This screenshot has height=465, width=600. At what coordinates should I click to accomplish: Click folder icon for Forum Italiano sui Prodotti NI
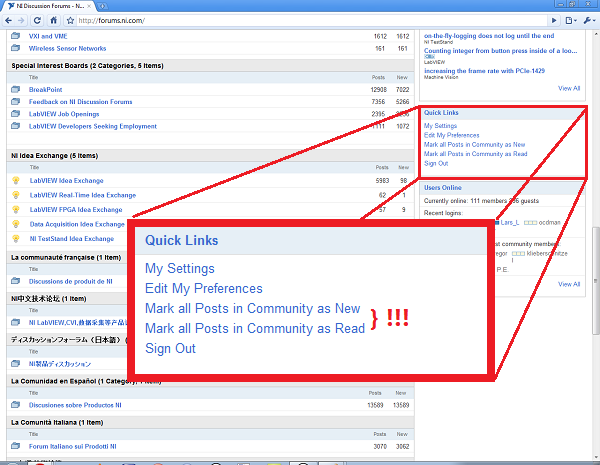coord(16,446)
